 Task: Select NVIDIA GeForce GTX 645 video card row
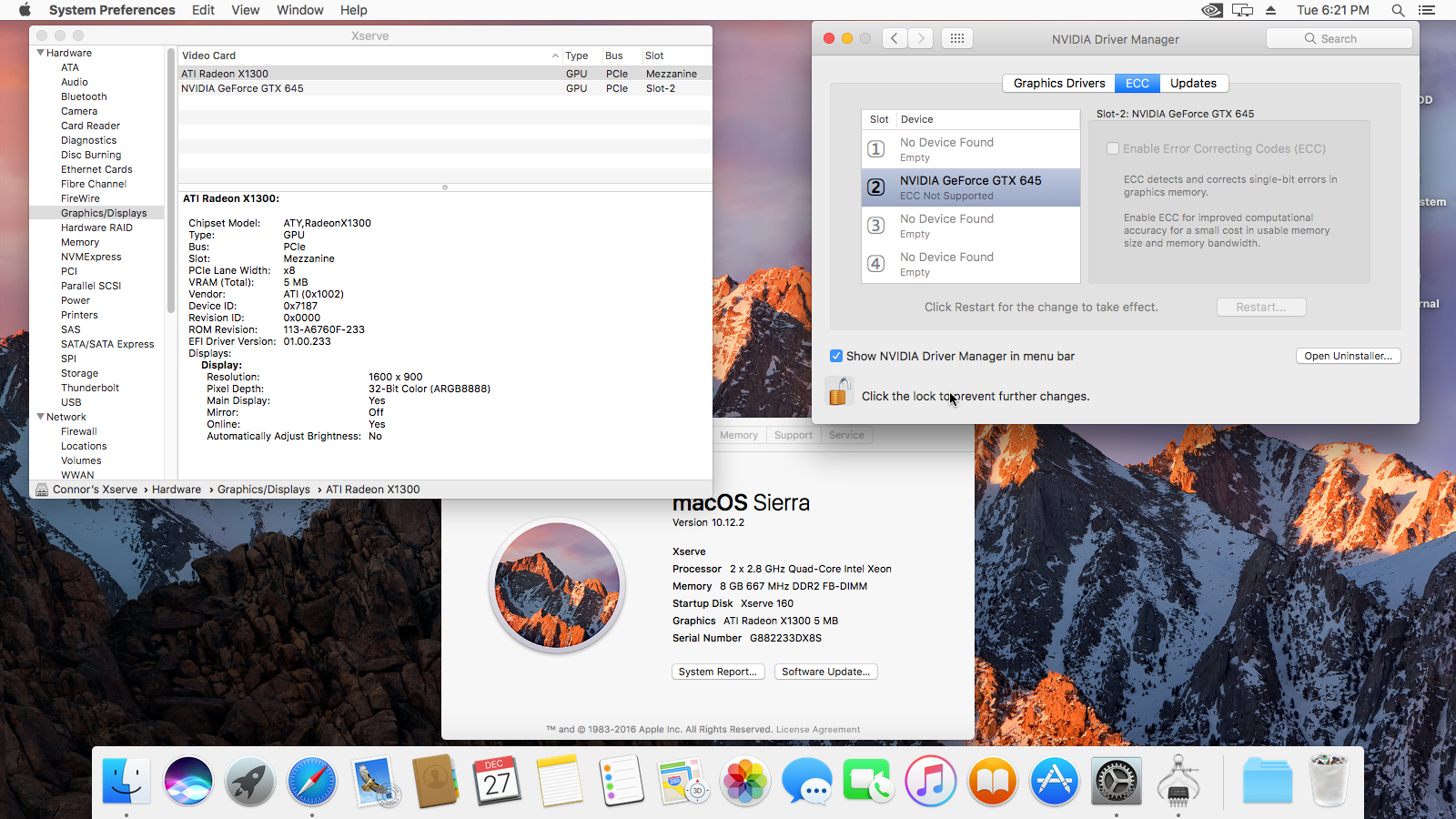pos(445,88)
